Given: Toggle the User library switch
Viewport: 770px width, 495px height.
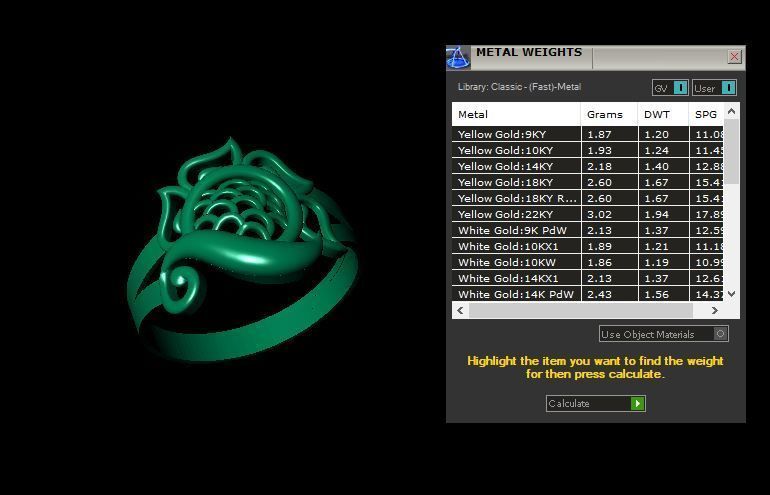Looking at the screenshot, I should (715, 88).
